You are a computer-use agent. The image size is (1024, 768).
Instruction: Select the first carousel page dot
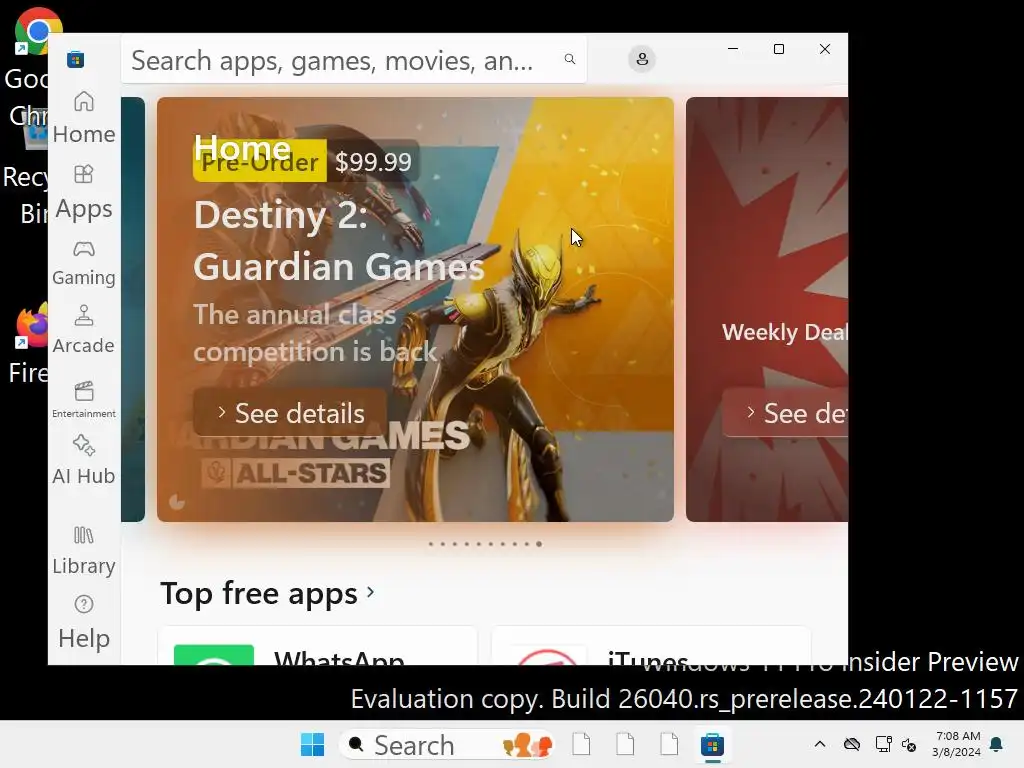pyautogui.click(x=430, y=544)
